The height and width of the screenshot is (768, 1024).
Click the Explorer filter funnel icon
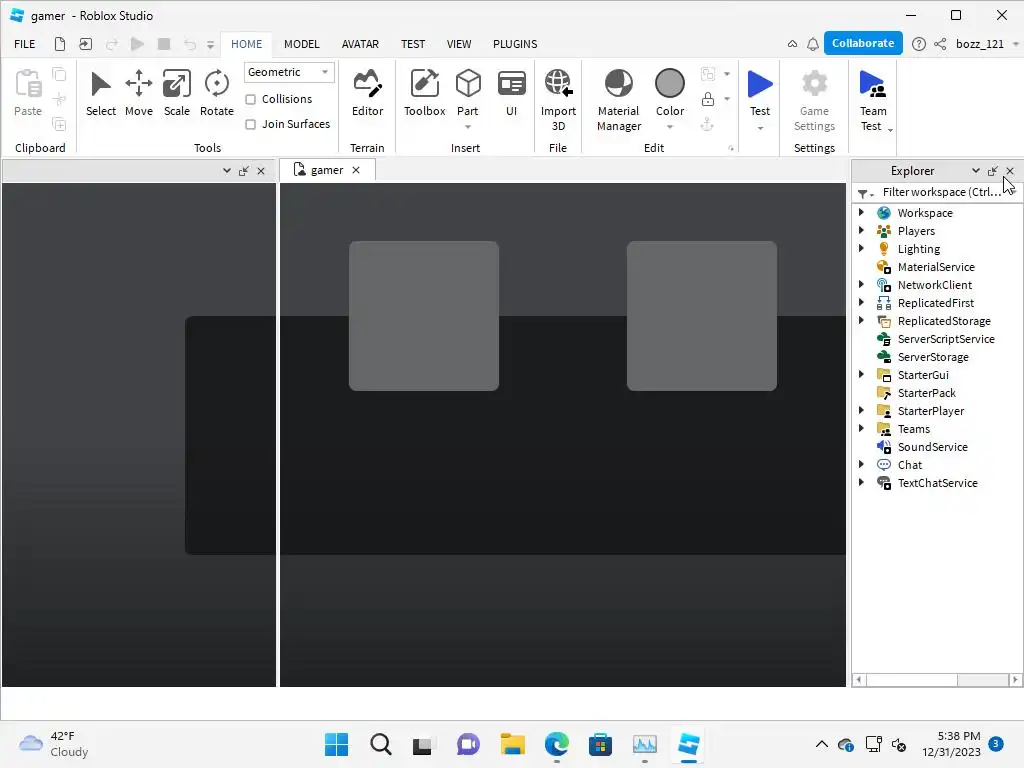click(x=863, y=193)
